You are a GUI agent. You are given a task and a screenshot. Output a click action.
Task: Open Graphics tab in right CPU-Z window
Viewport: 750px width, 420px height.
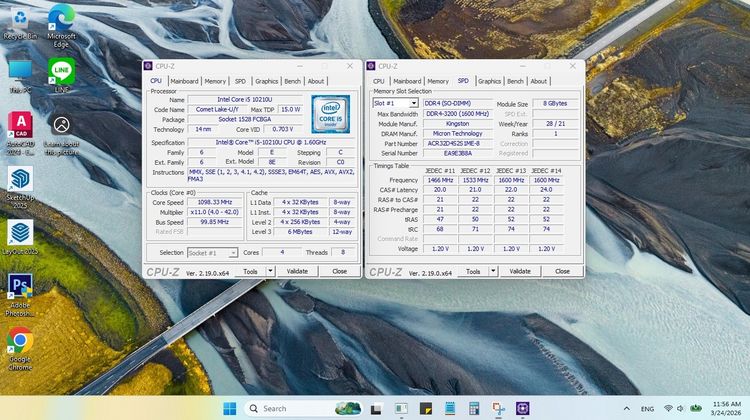489,81
